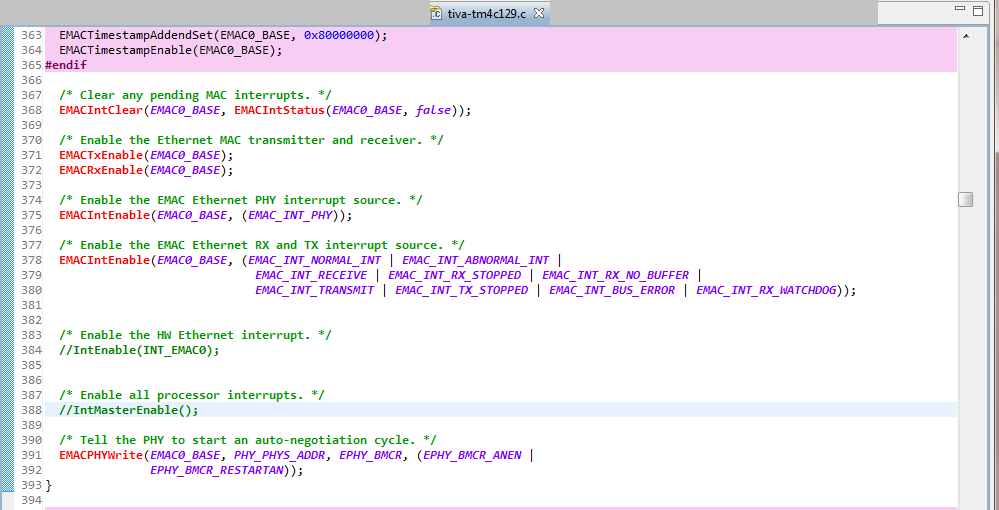The height and width of the screenshot is (510, 999).
Task: Click the EMACIntClear function name
Action: click(101, 110)
